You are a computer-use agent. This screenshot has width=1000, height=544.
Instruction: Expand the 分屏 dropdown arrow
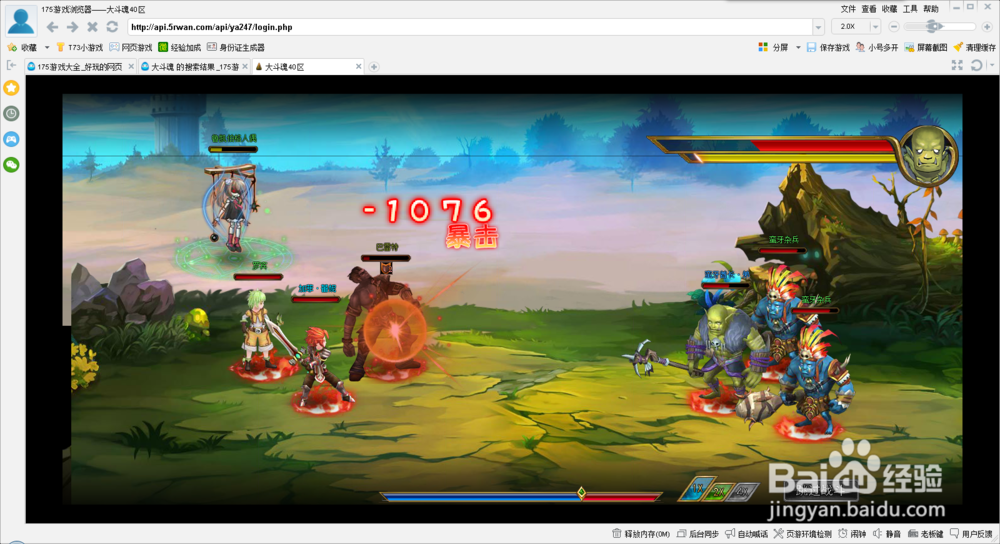tap(798, 48)
